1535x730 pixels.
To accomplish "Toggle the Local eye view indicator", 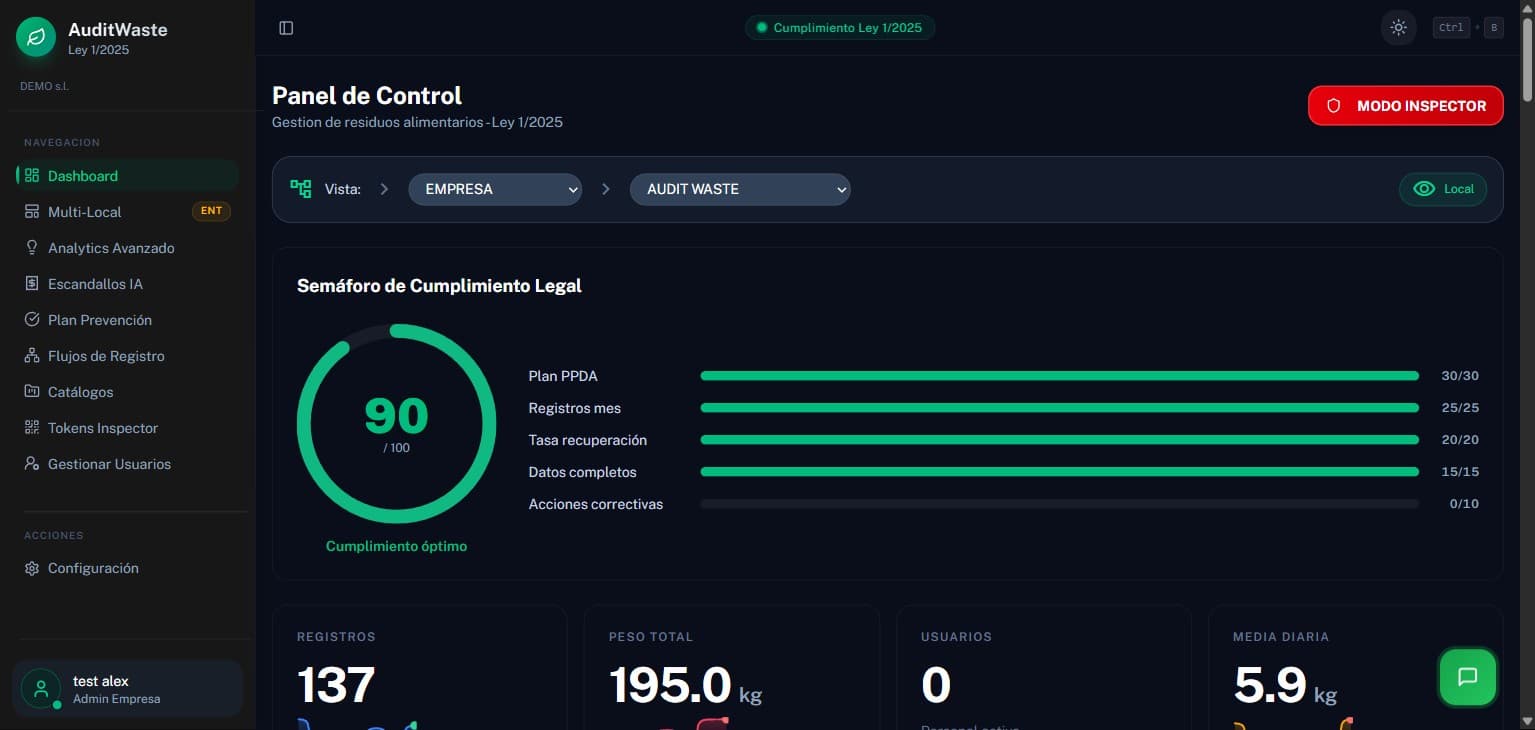I will 1443,188.
